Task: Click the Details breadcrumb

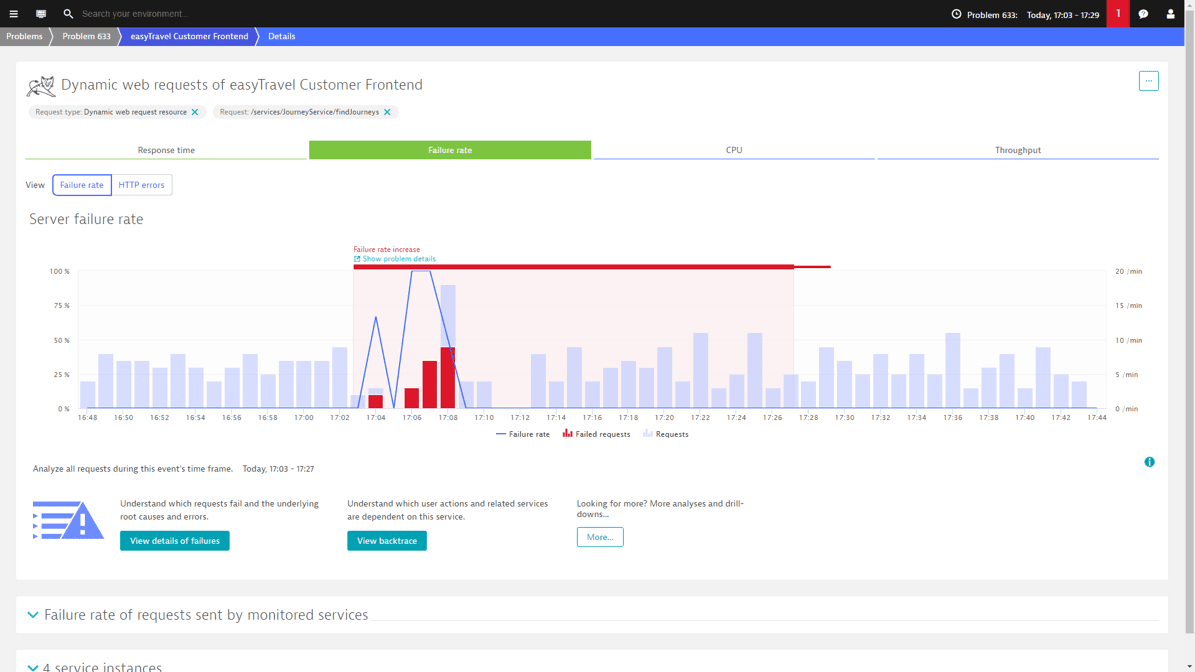Action: pos(281,37)
